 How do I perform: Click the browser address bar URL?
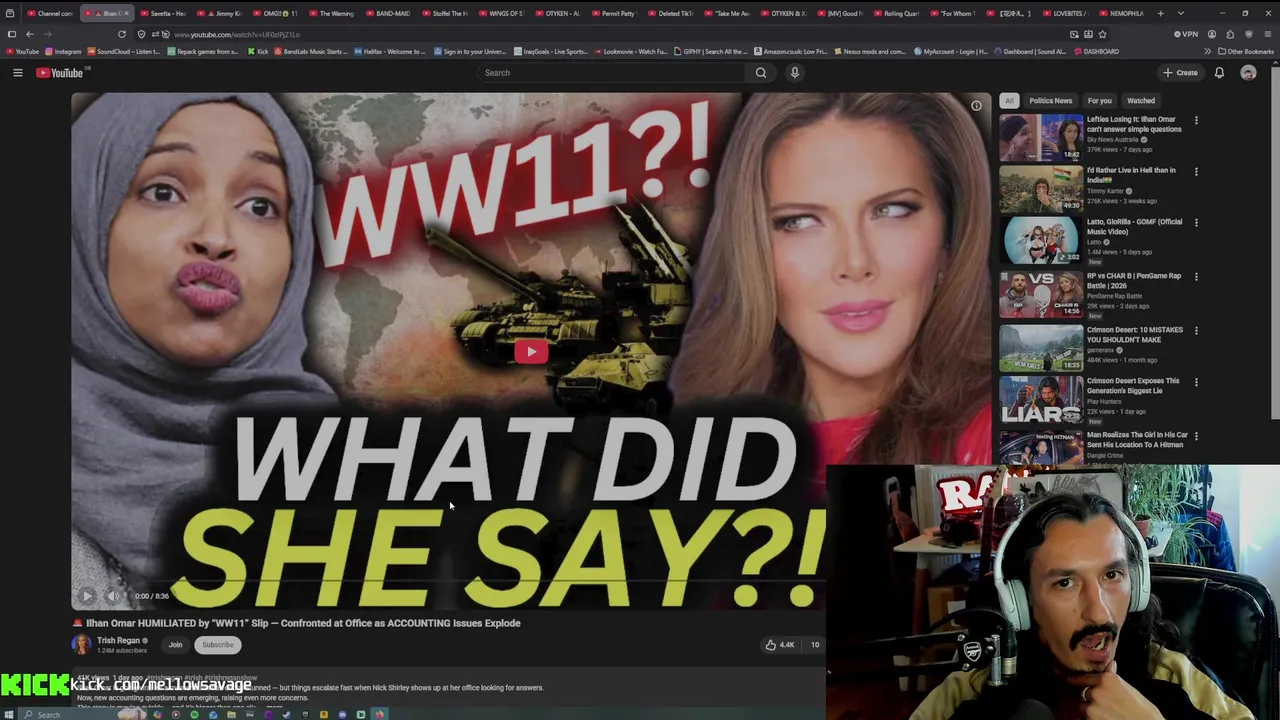tap(236, 35)
